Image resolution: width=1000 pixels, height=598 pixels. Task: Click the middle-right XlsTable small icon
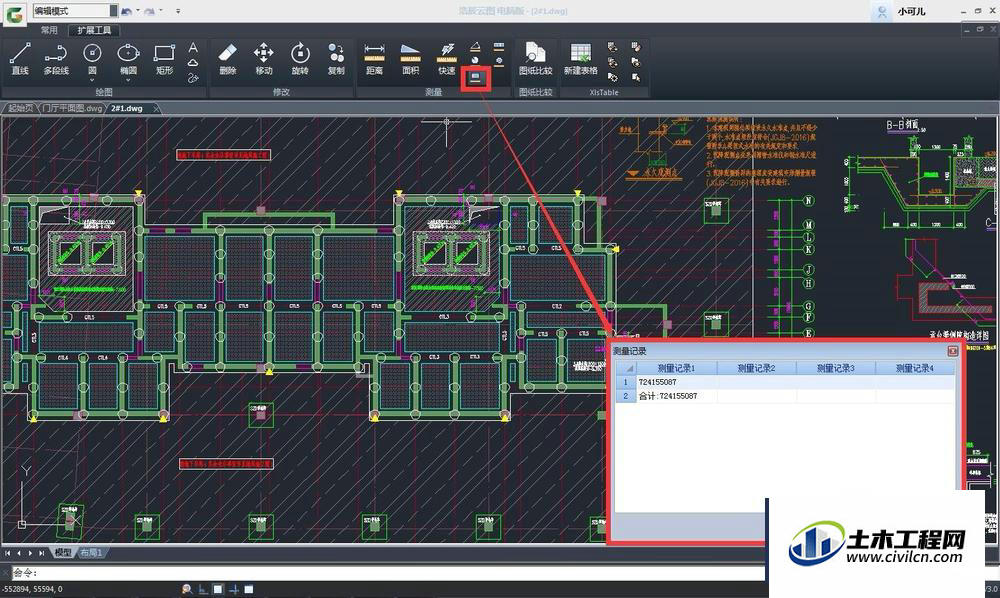point(636,62)
